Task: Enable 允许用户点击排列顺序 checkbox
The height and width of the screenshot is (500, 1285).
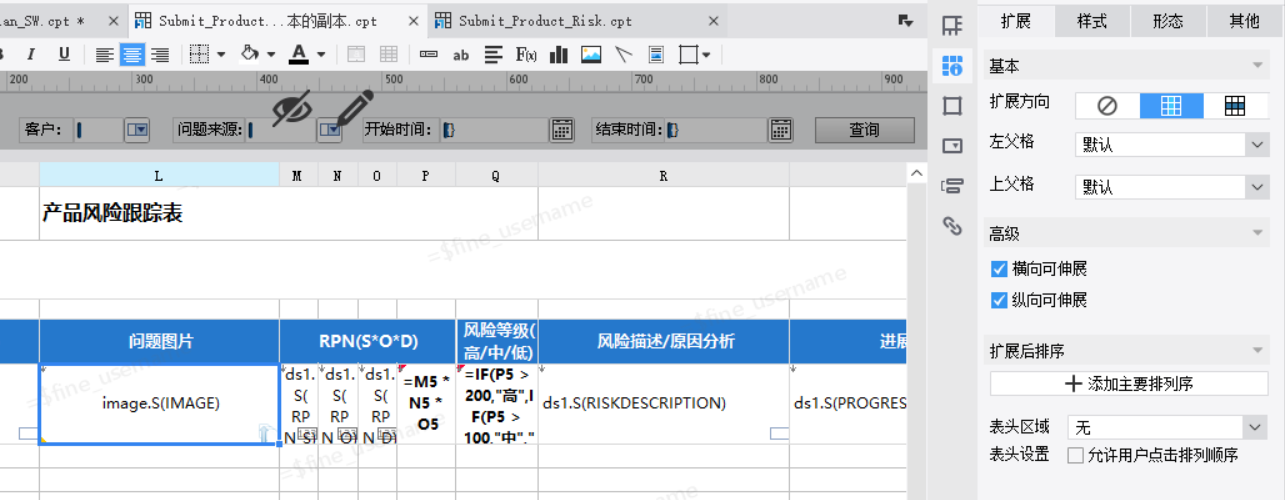Action: (x=1075, y=455)
